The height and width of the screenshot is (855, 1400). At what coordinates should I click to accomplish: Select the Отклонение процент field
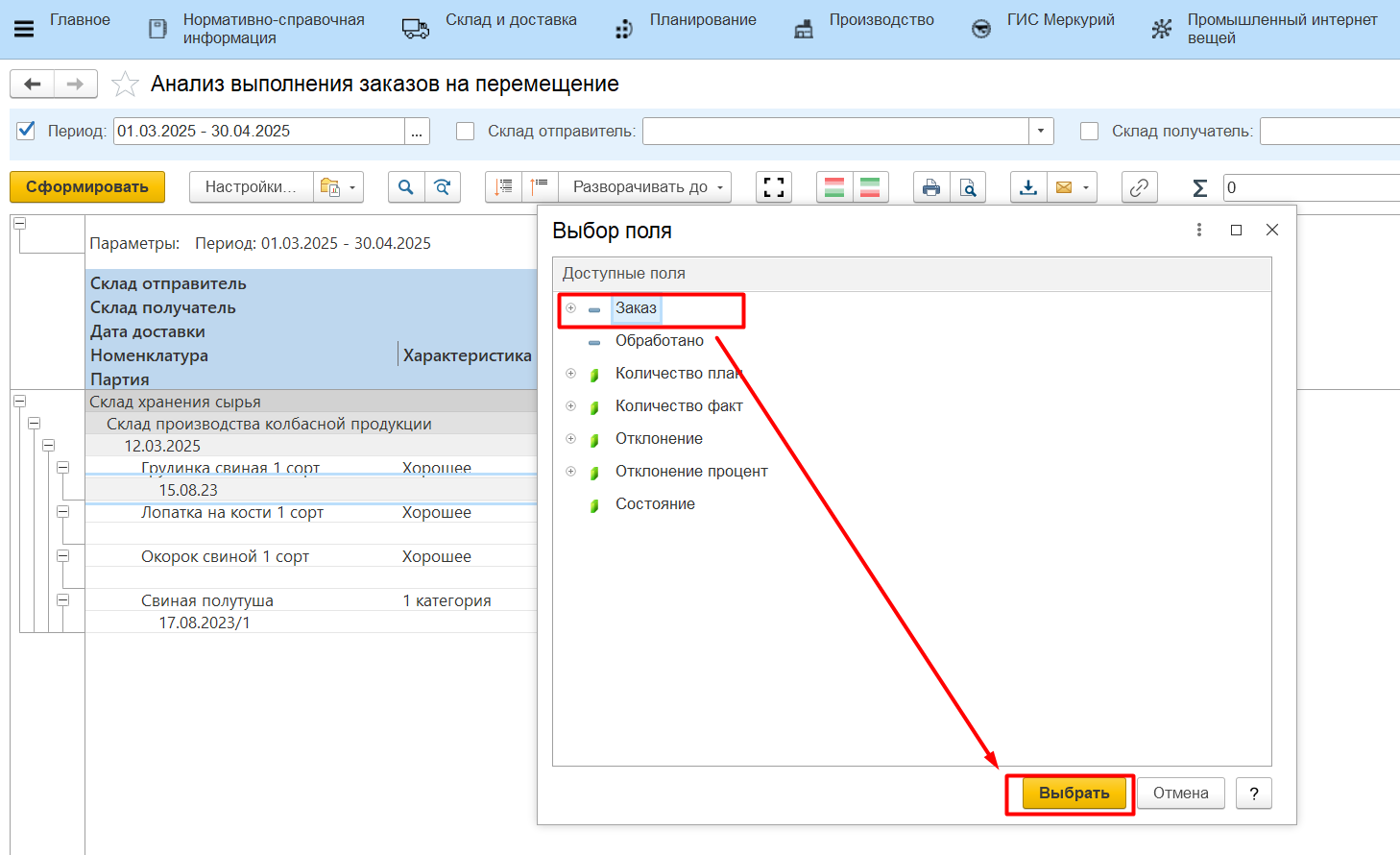691,472
